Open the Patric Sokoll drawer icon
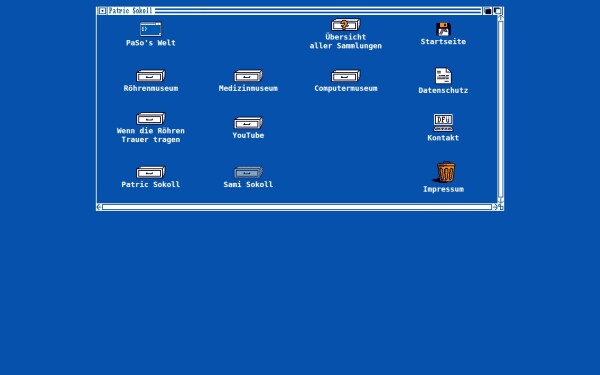The width and height of the screenshot is (600, 375). pos(150,172)
